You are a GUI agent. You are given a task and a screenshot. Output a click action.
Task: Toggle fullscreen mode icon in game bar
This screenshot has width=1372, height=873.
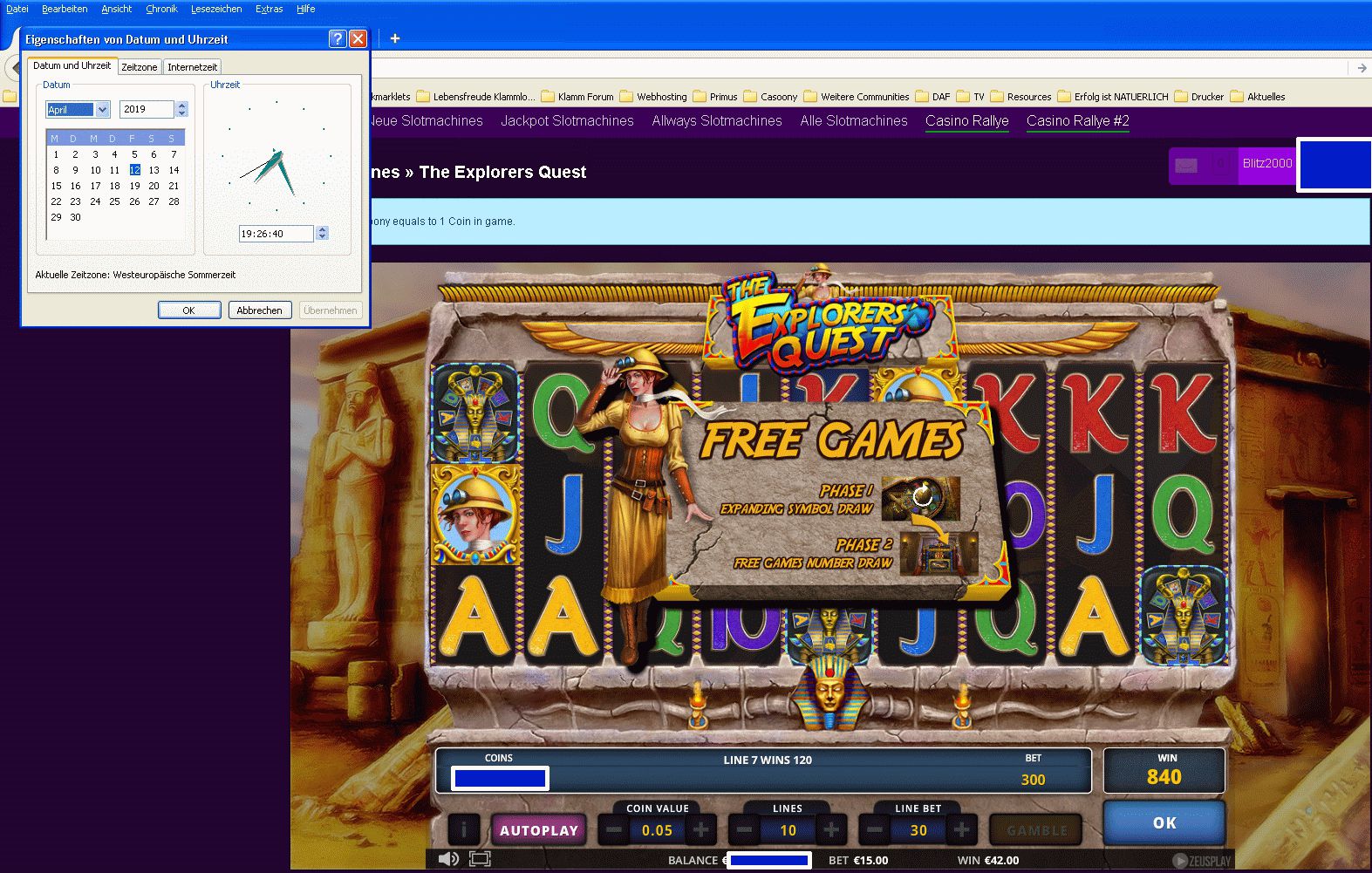point(480,859)
